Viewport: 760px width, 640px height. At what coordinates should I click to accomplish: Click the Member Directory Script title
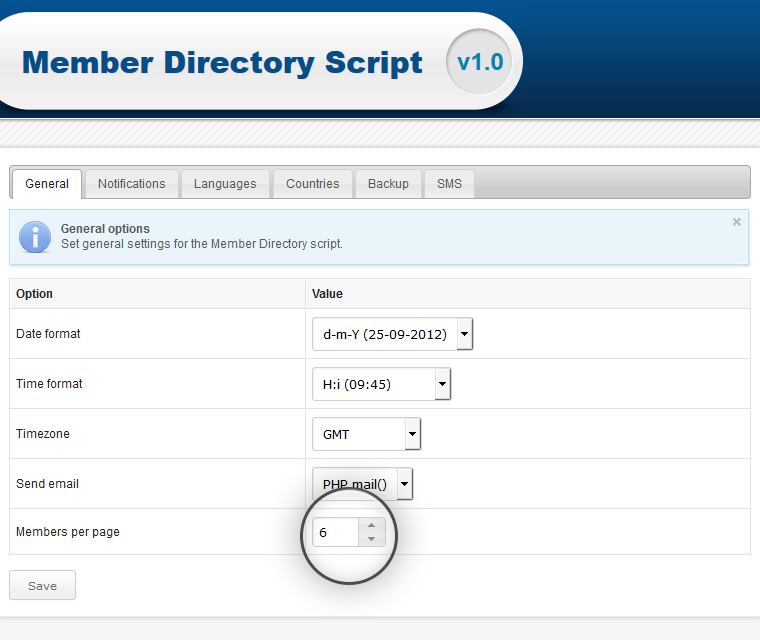(x=222, y=63)
